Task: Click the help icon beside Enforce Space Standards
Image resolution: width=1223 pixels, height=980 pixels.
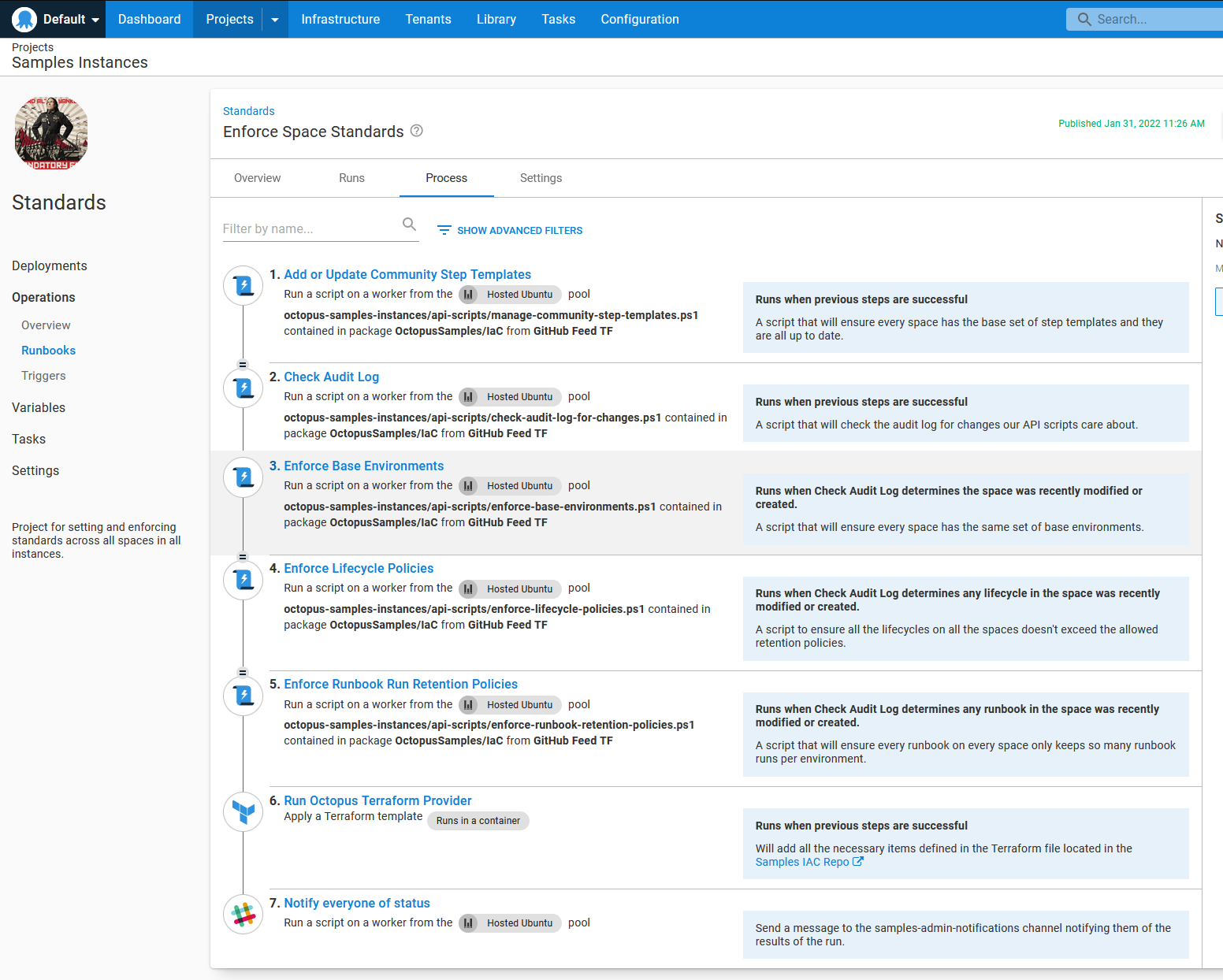Action: 417,131
